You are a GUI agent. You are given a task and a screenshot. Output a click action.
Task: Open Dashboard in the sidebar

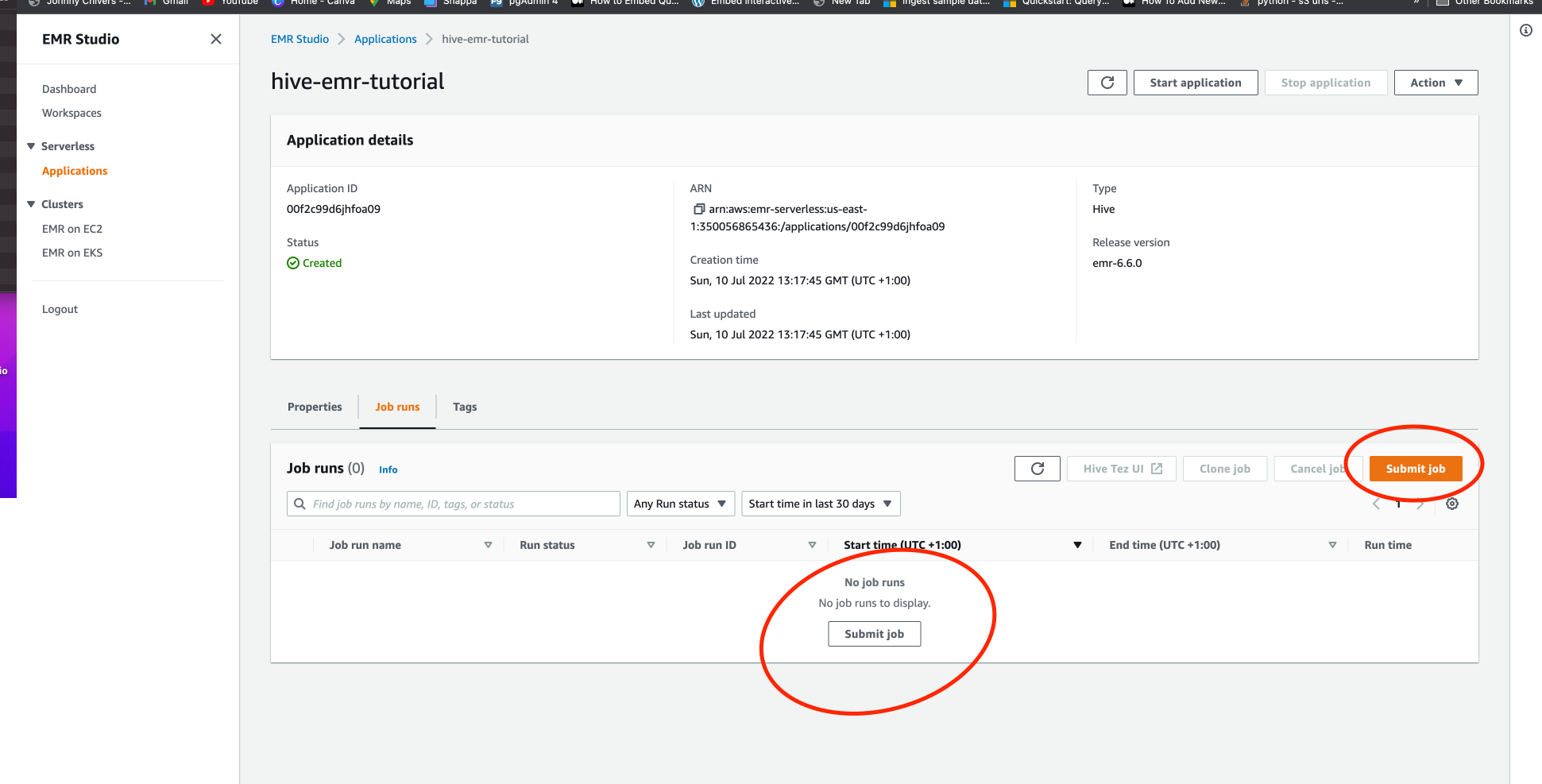[x=69, y=89]
